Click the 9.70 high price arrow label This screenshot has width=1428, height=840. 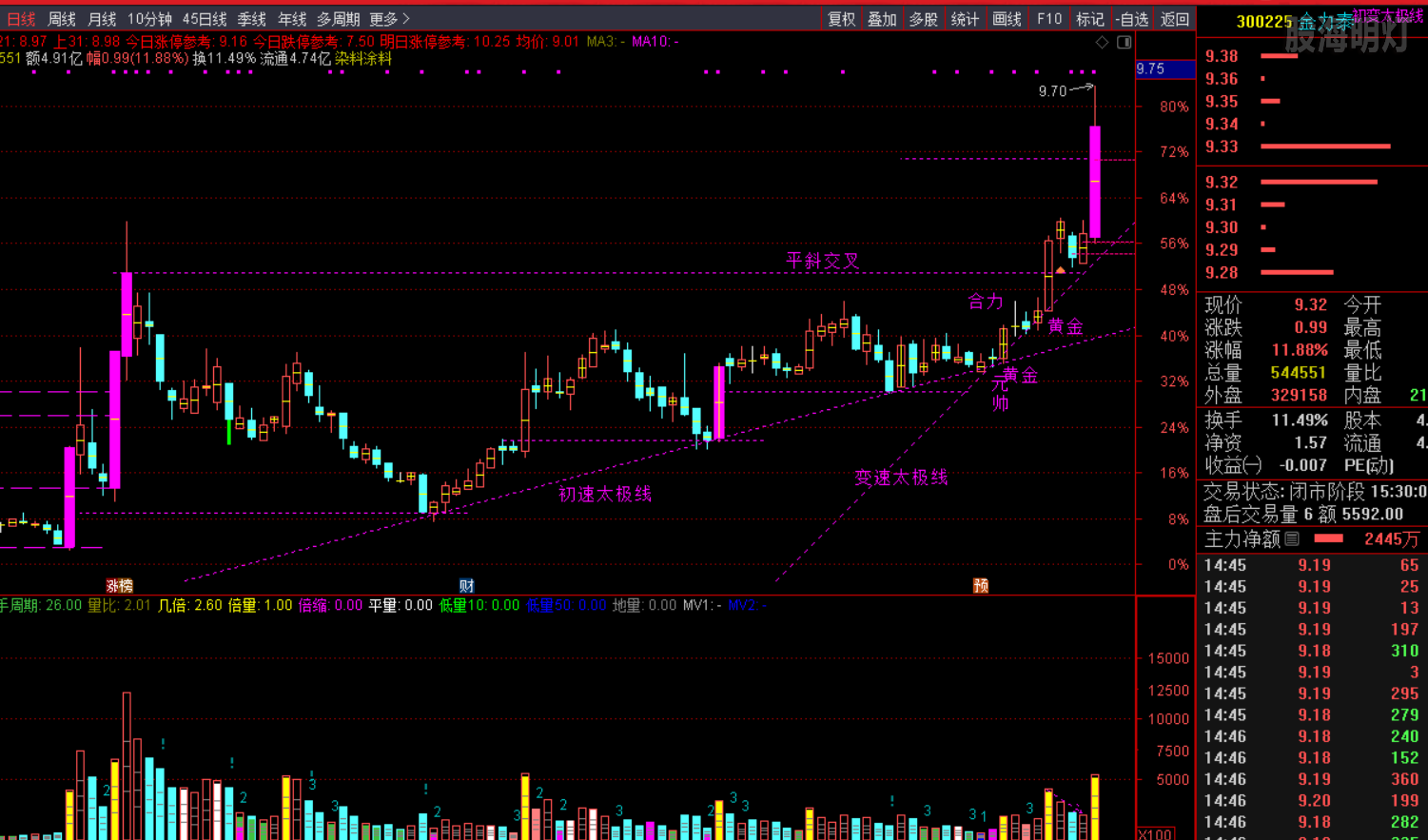1052,91
